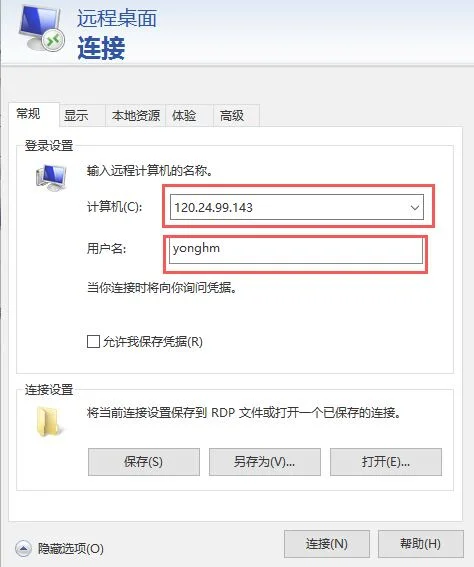
Task: Open the 本地资源 tab
Action: click(x=136, y=116)
